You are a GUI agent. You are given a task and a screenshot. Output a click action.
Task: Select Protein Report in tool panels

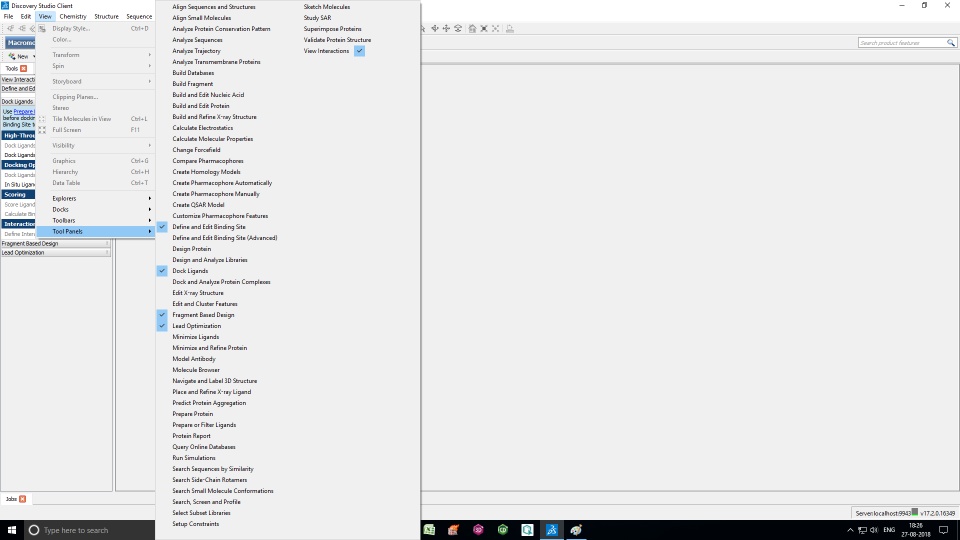coord(191,436)
